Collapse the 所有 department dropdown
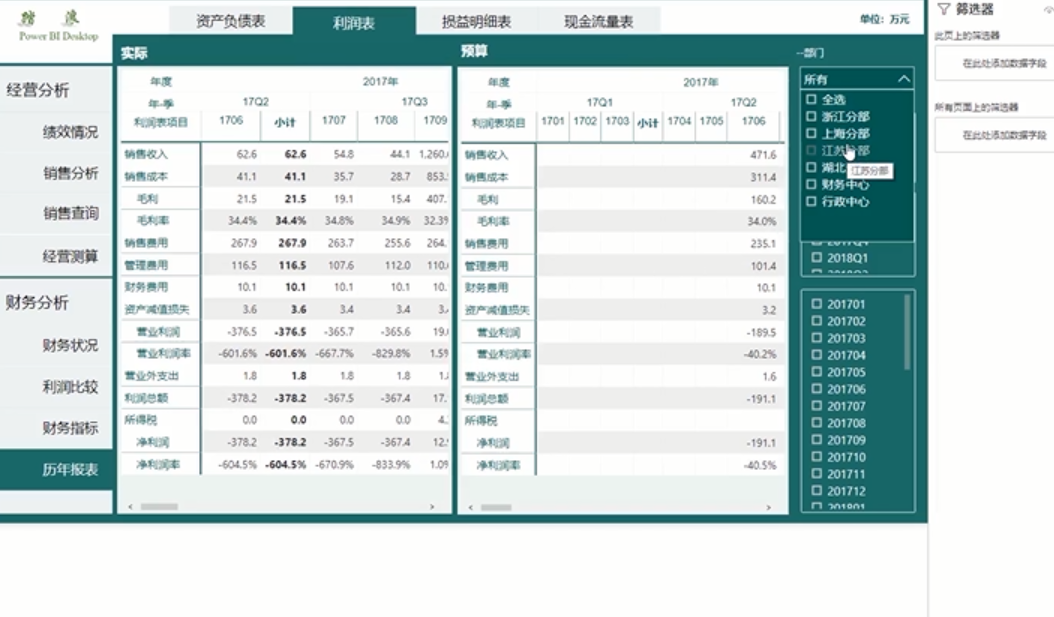Image resolution: width=1054 pixels, height=617 pixels. click(x=903, y=79)
